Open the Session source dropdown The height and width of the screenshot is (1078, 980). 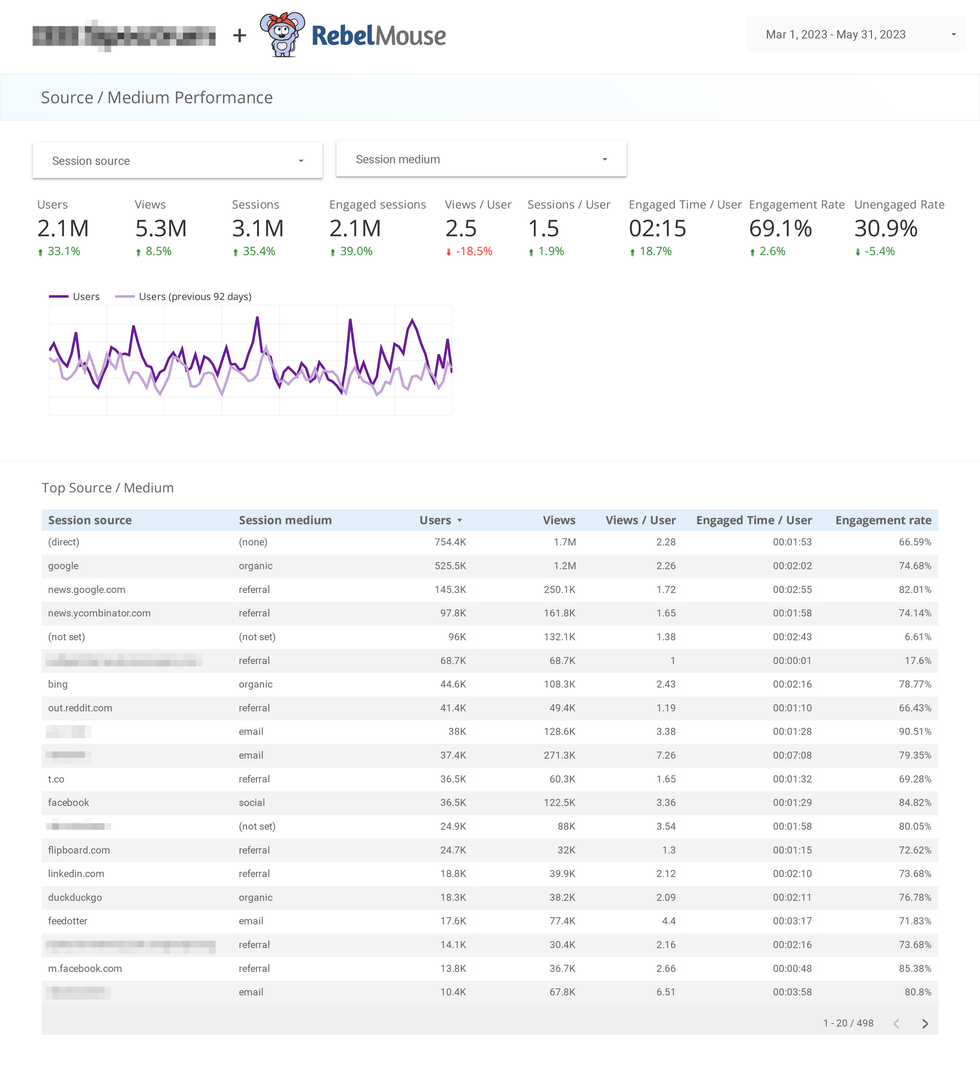point(176,160)
